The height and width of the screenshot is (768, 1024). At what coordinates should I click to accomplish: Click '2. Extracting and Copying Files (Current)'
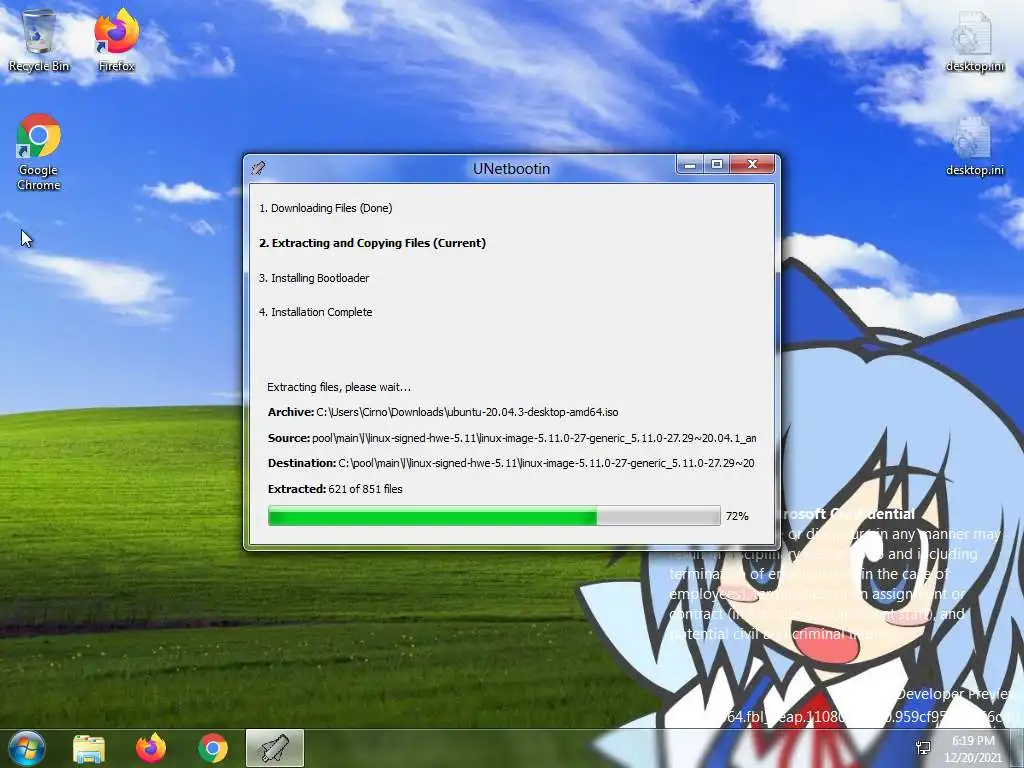point(372,243)
